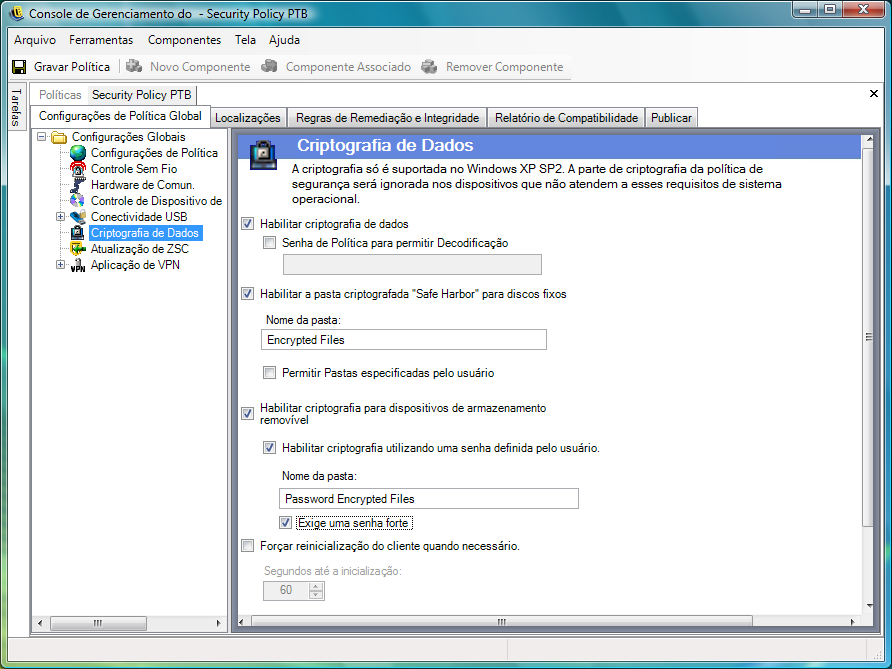Open the Ajuda menu
This screenshot has width=892, height=669.
[x=284, y=40]
